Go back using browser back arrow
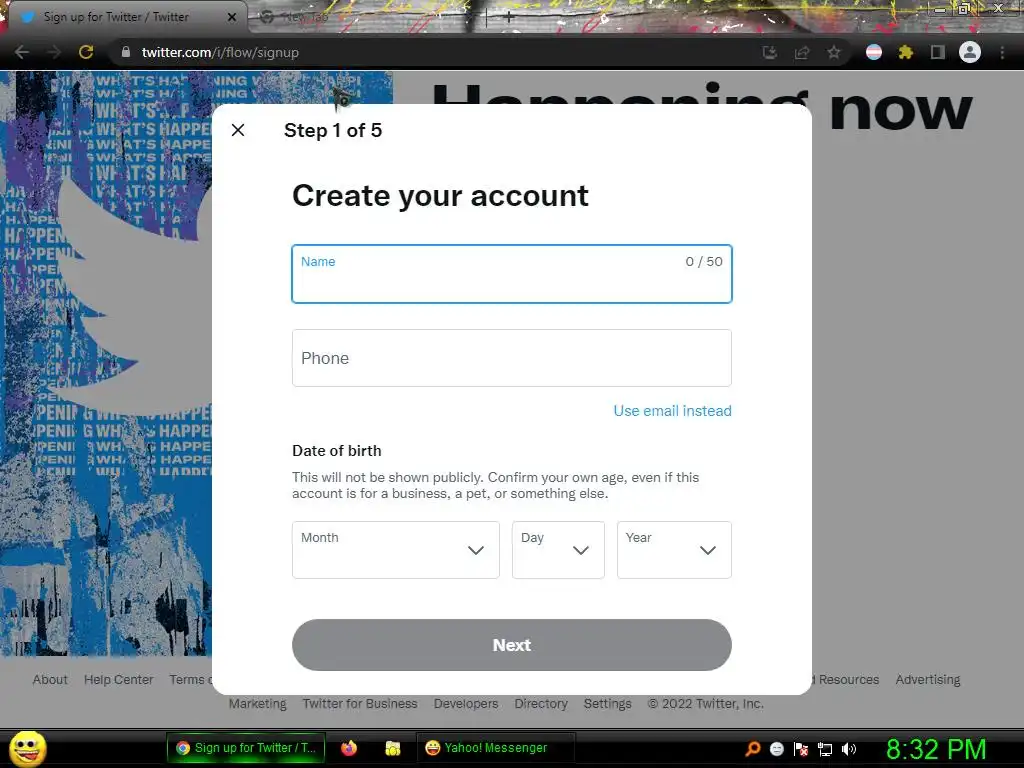 [22, 52]
